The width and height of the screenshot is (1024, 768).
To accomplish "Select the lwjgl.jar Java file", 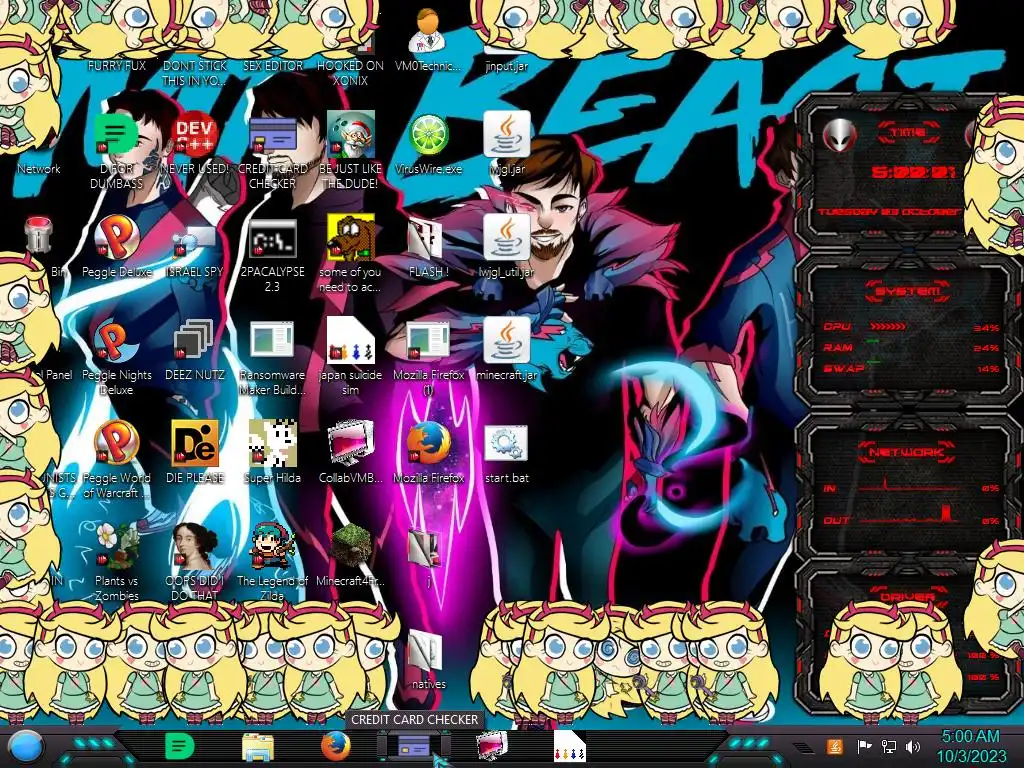I will pyautogui.click(x=507, y=144).
